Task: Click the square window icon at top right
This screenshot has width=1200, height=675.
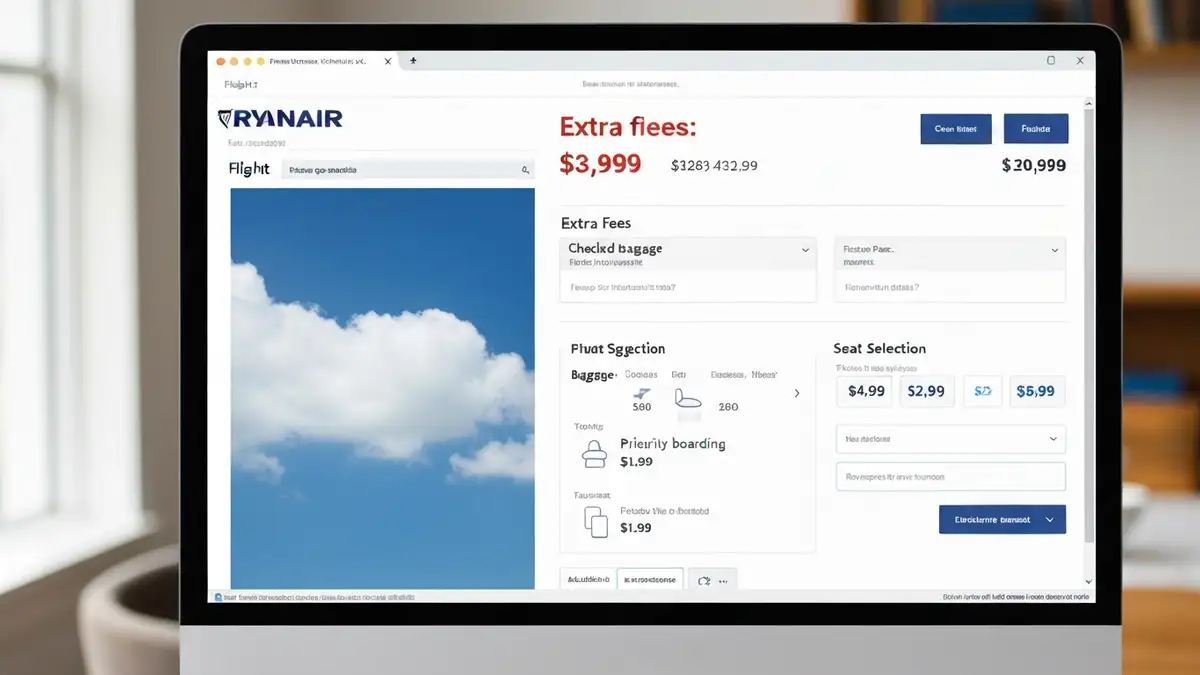Action: [x=1051, y=60]
